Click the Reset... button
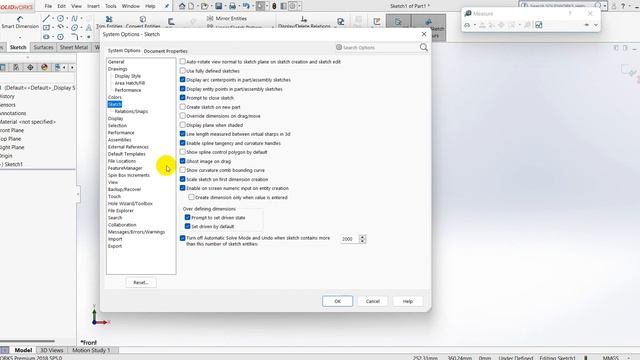The height and width of the screenshot is (360, 640). 141,282
